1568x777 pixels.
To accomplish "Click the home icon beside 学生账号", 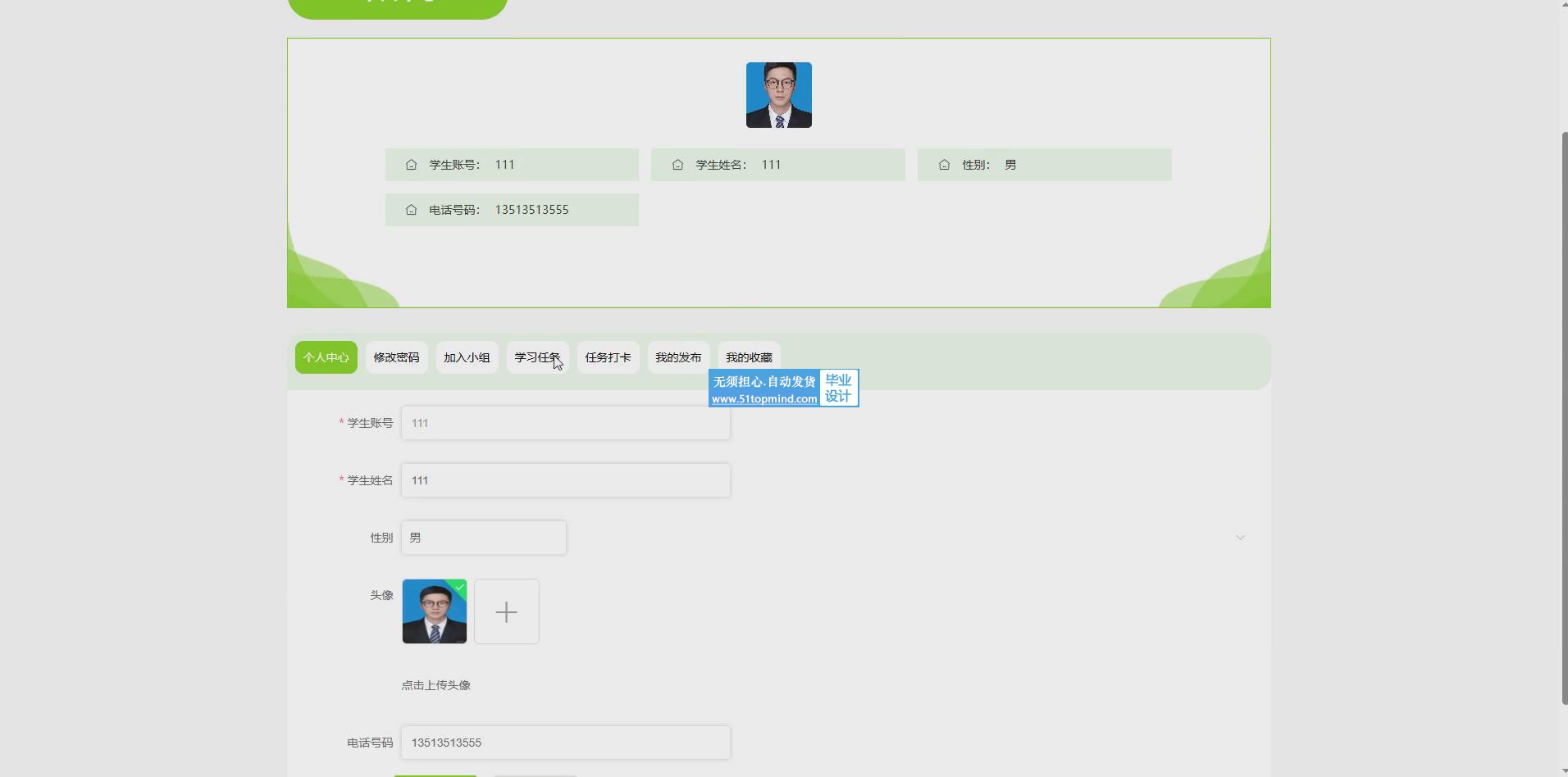I will pos(411,165).
